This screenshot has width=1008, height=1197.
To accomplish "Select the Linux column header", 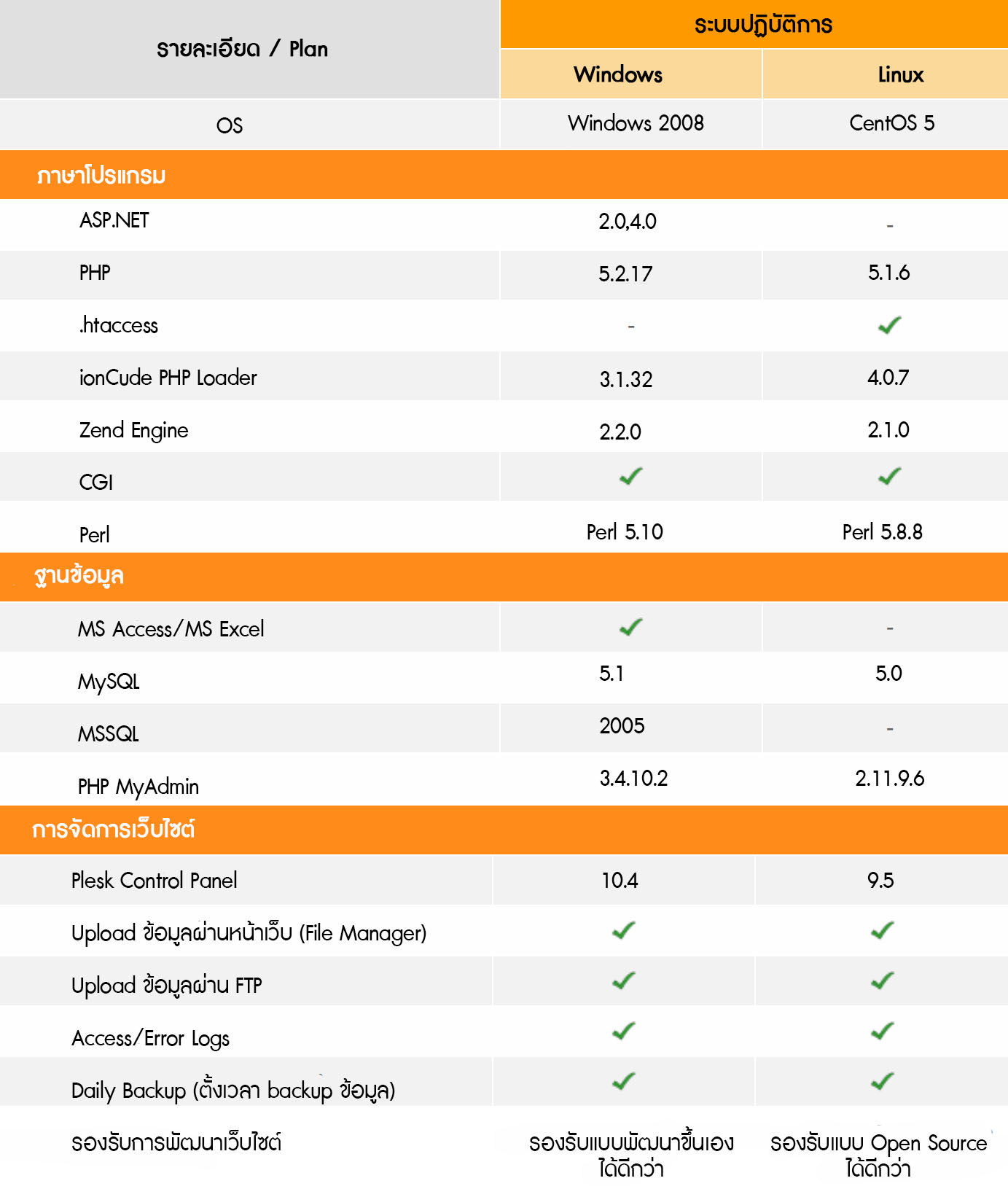I will [x=900, y=74].
